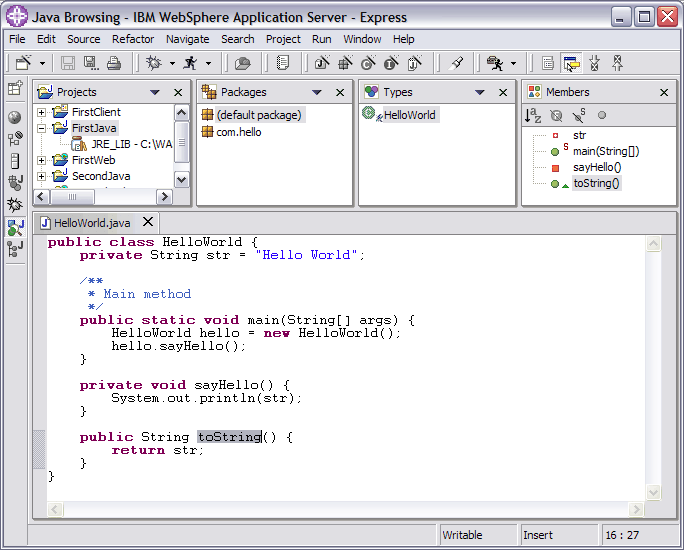Screen dimensions: 684x550
Task: Click the Writable status bar field
Action: 477,535
